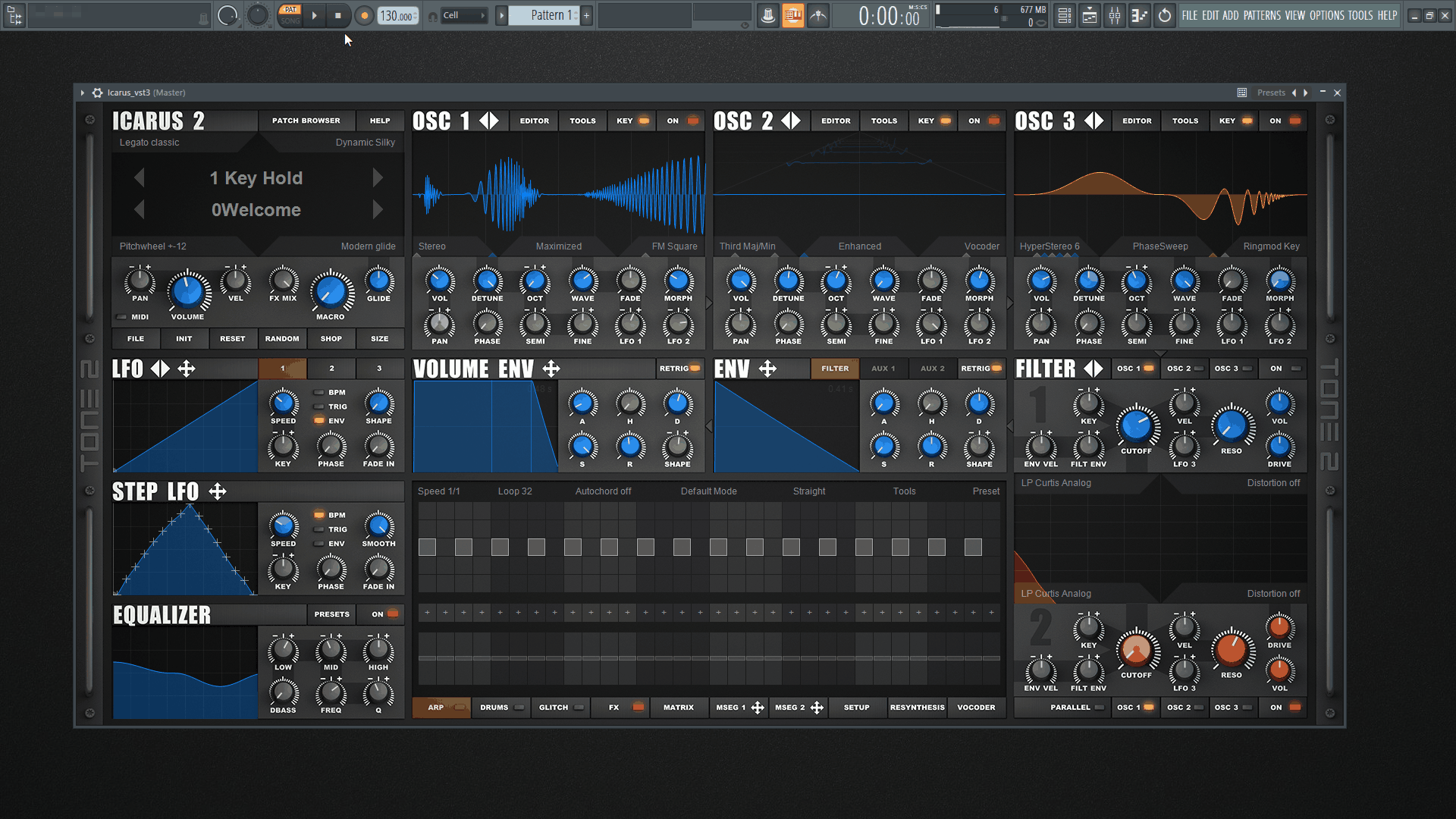Open the FILE menu
The width and height of the screenshot is (1456, 819).
(1190, 15)
